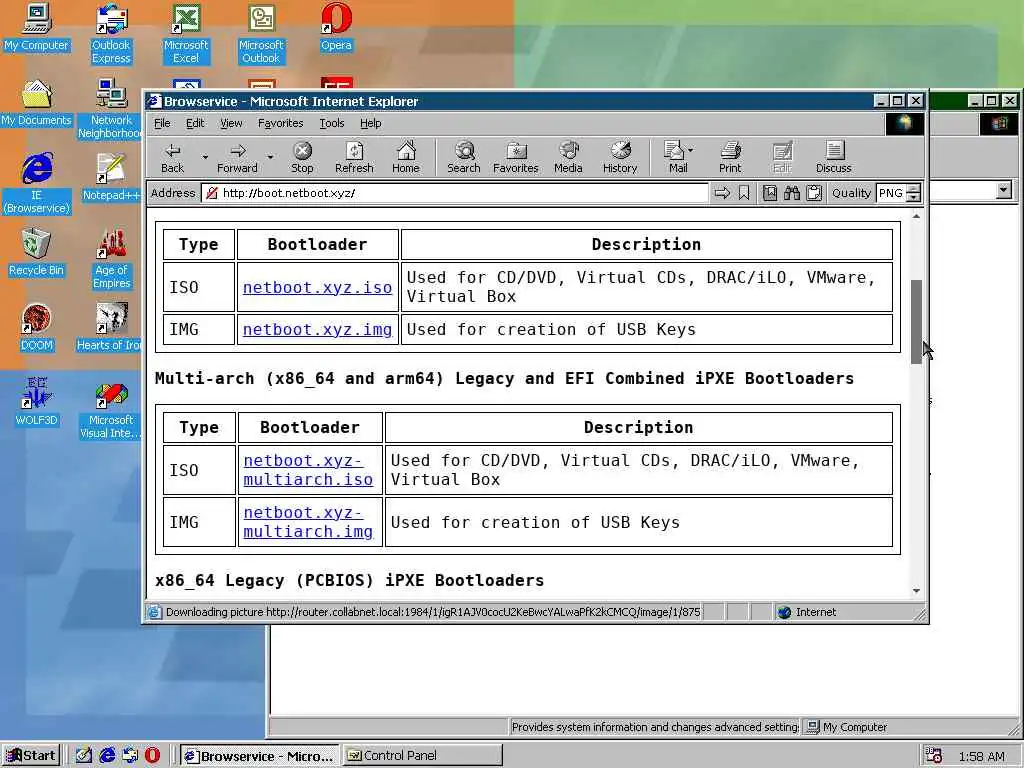Click the Outlook Express quick launch icon
Viewport: 1024px width, 768px height.
point(130,756)
